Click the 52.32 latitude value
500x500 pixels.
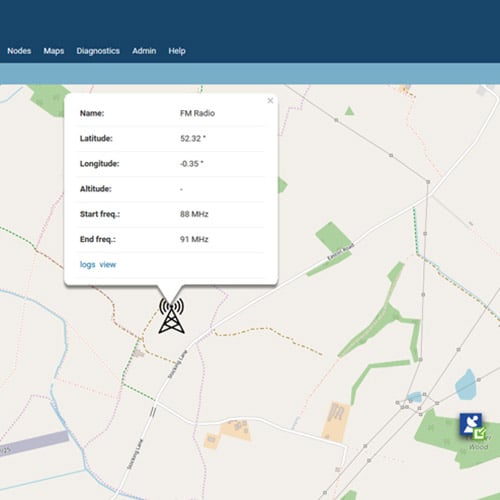click(193, 139)
